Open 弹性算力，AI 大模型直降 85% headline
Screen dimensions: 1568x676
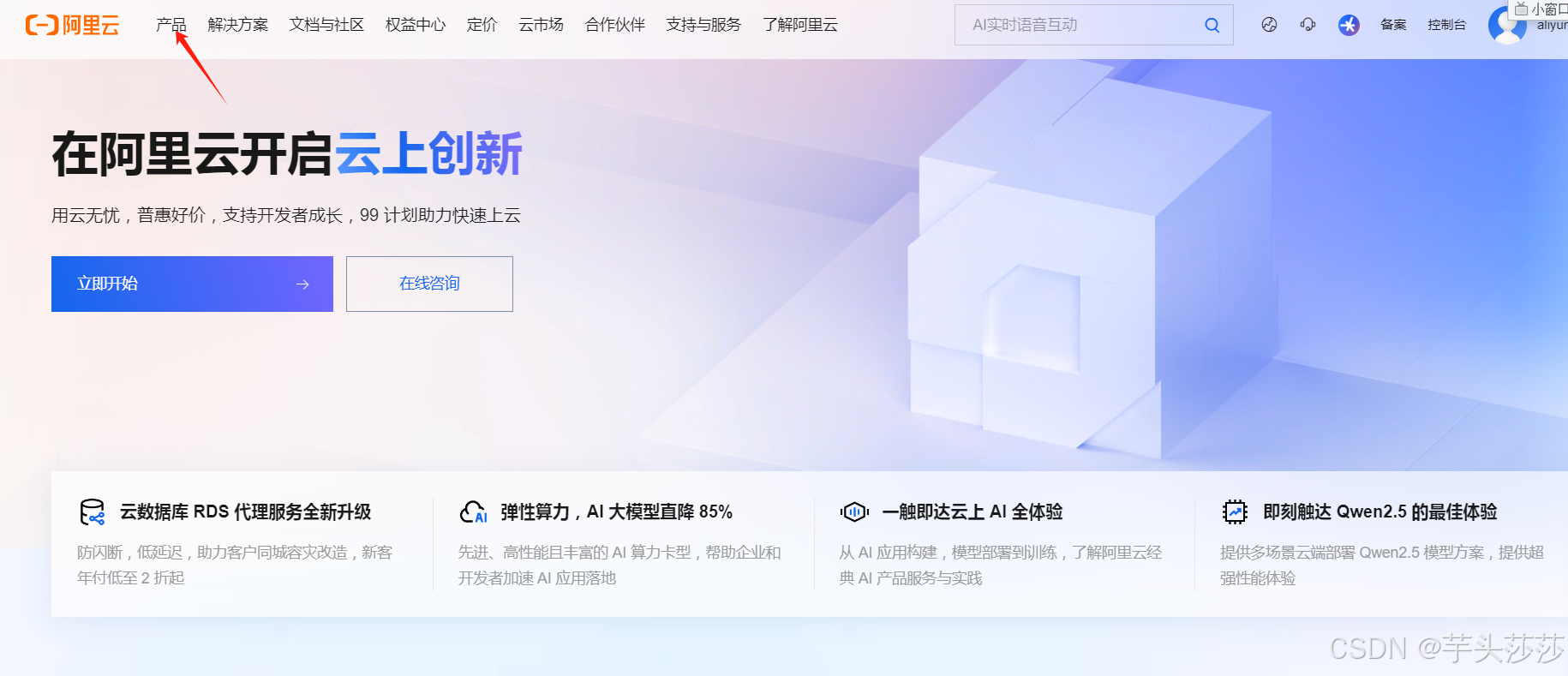pyautogui.click(x=617, y=512)
